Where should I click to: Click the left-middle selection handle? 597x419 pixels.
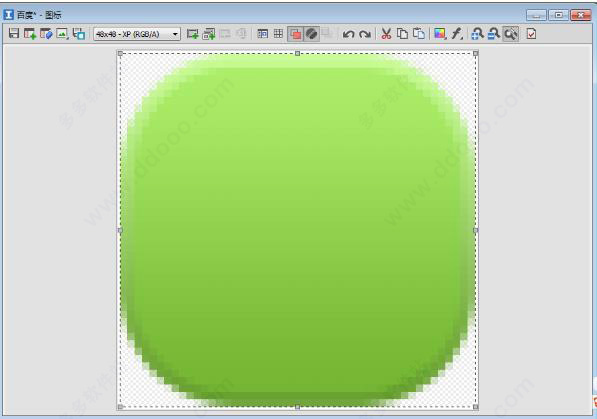120,230
